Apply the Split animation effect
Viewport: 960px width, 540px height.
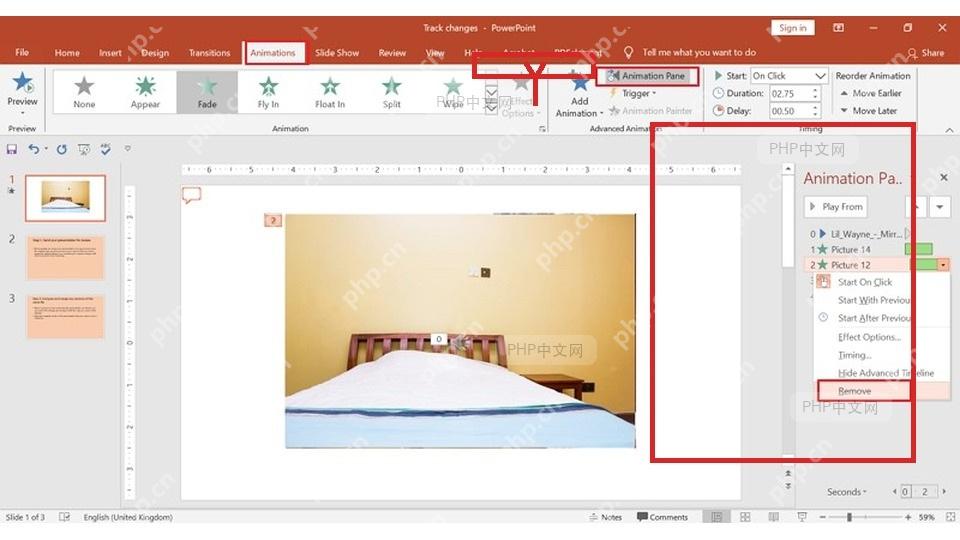tap(391, 92)
